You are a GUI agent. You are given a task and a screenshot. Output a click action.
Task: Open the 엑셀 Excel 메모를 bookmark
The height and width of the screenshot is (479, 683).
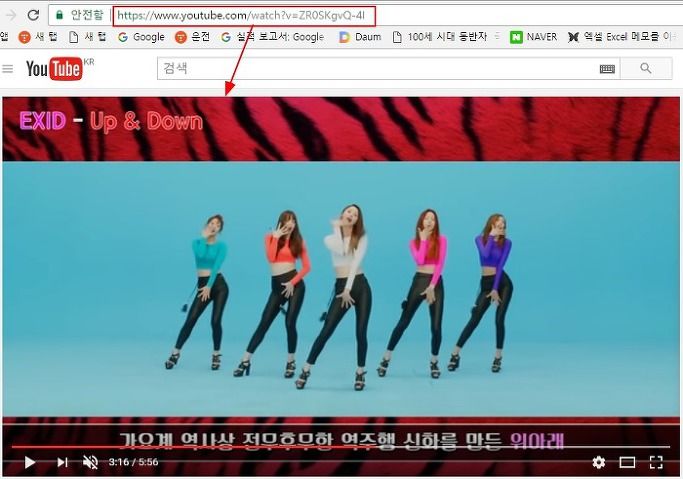pyautogui.click(x=620, y=37)
